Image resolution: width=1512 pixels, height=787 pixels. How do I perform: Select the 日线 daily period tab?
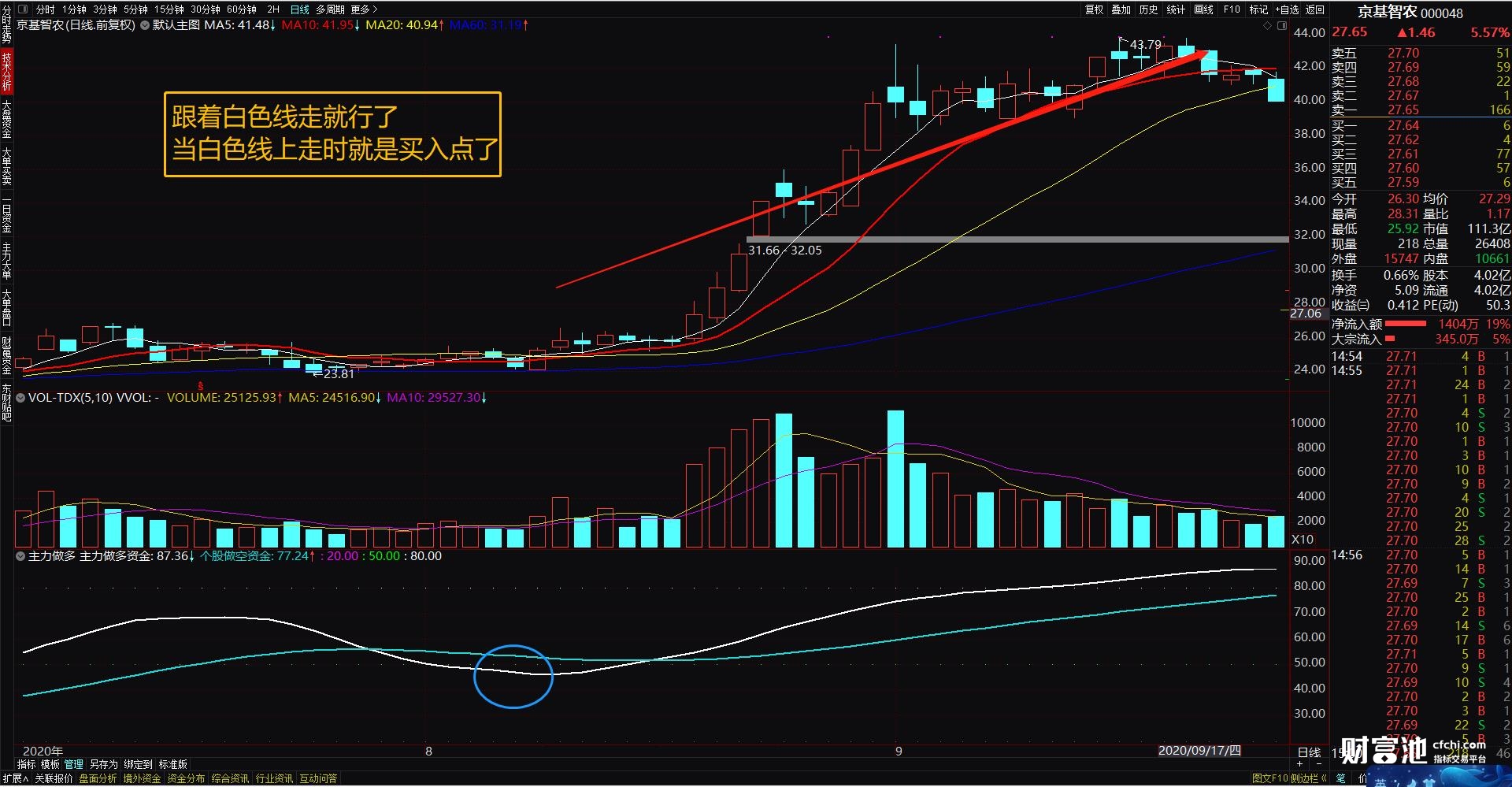click(x=300, y=9)
